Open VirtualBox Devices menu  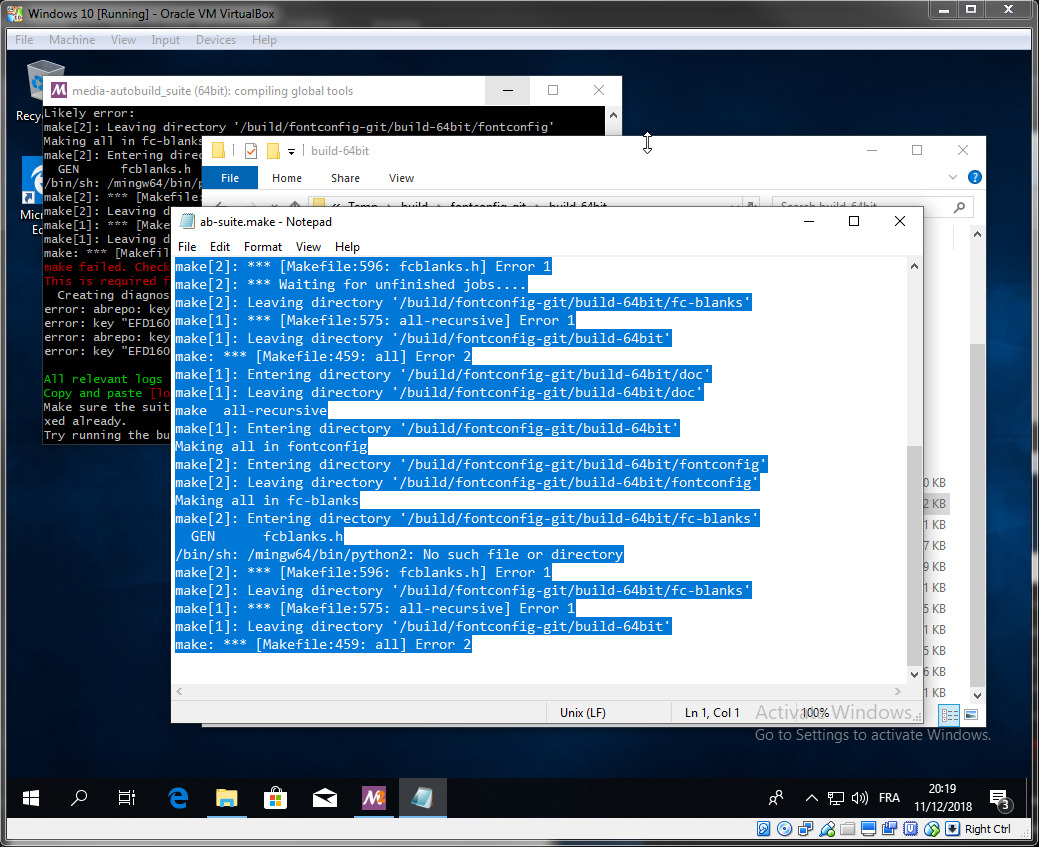coord(216,40)
